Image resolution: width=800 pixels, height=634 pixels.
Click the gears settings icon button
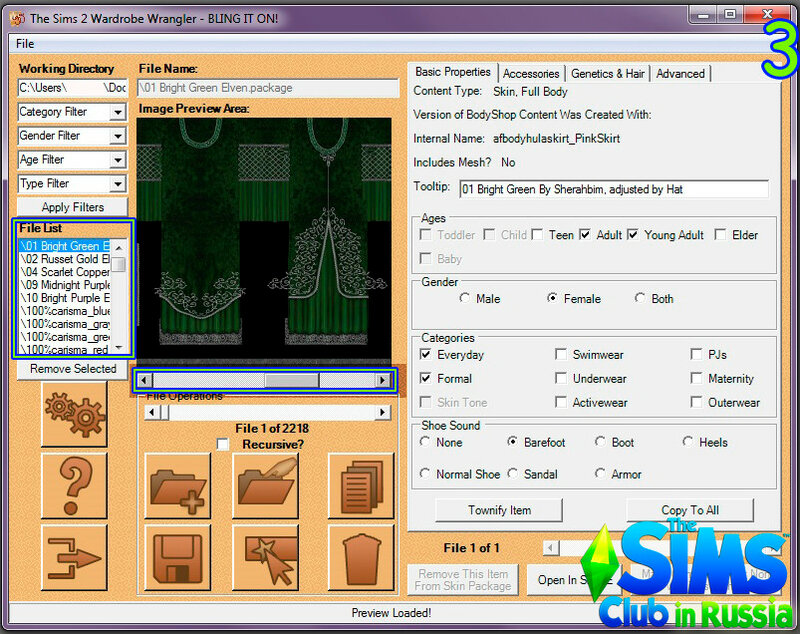pyautogui.click(x=74, y=414)
